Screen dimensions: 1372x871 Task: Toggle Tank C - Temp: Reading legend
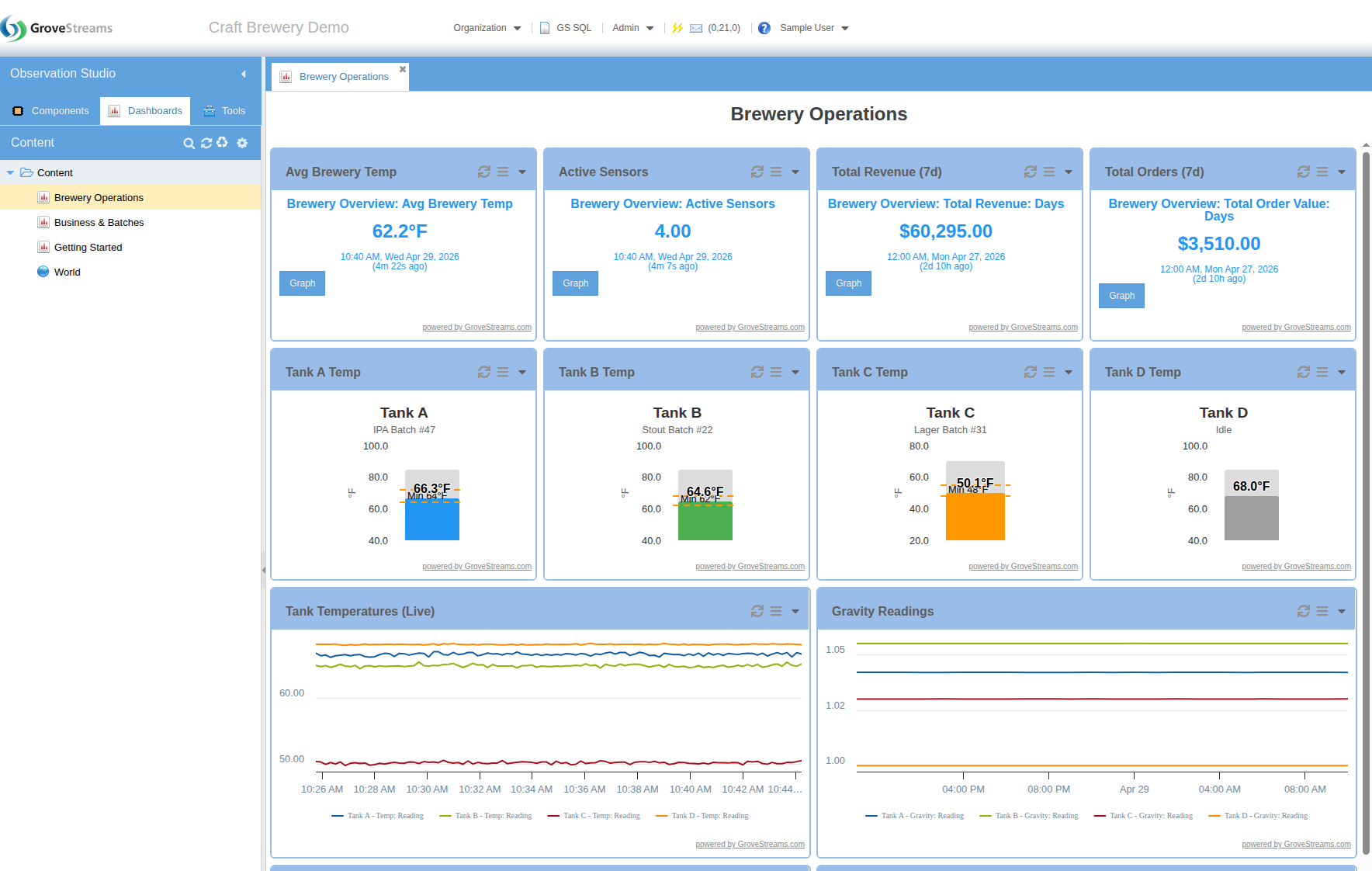point(594,816)
